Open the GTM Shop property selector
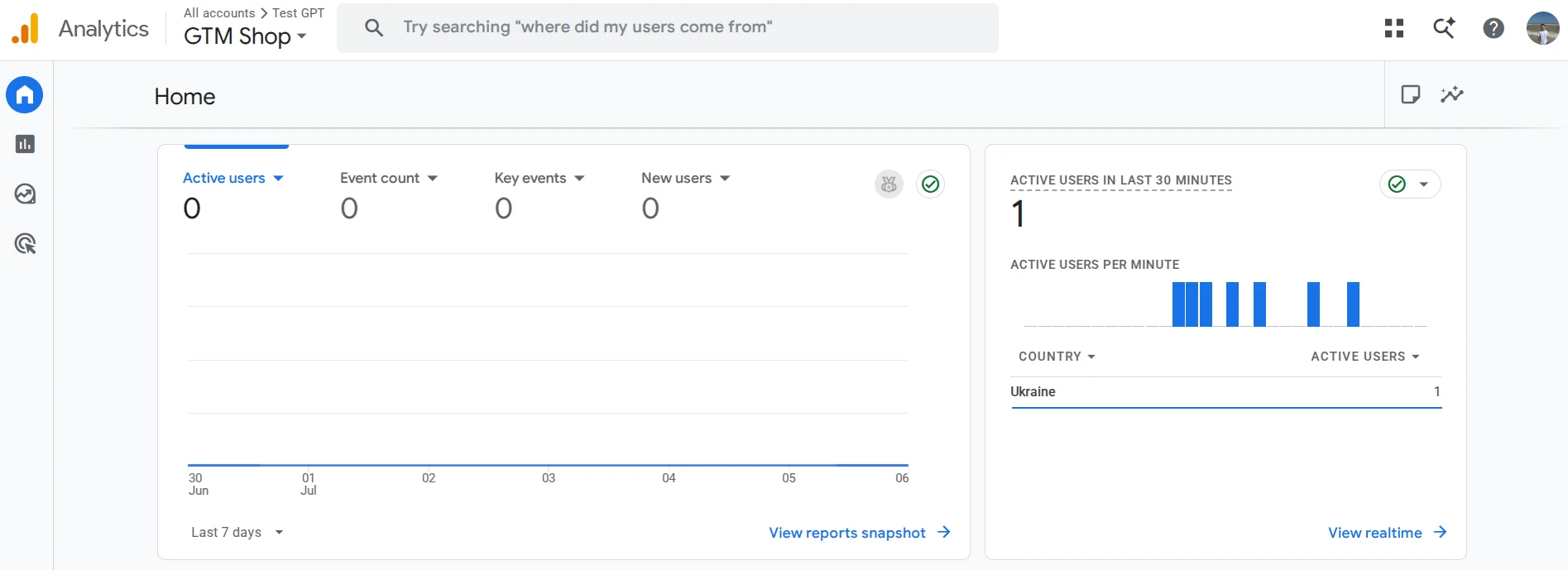The height and width of the screenshot is (570, 1568). pos(245,36)
